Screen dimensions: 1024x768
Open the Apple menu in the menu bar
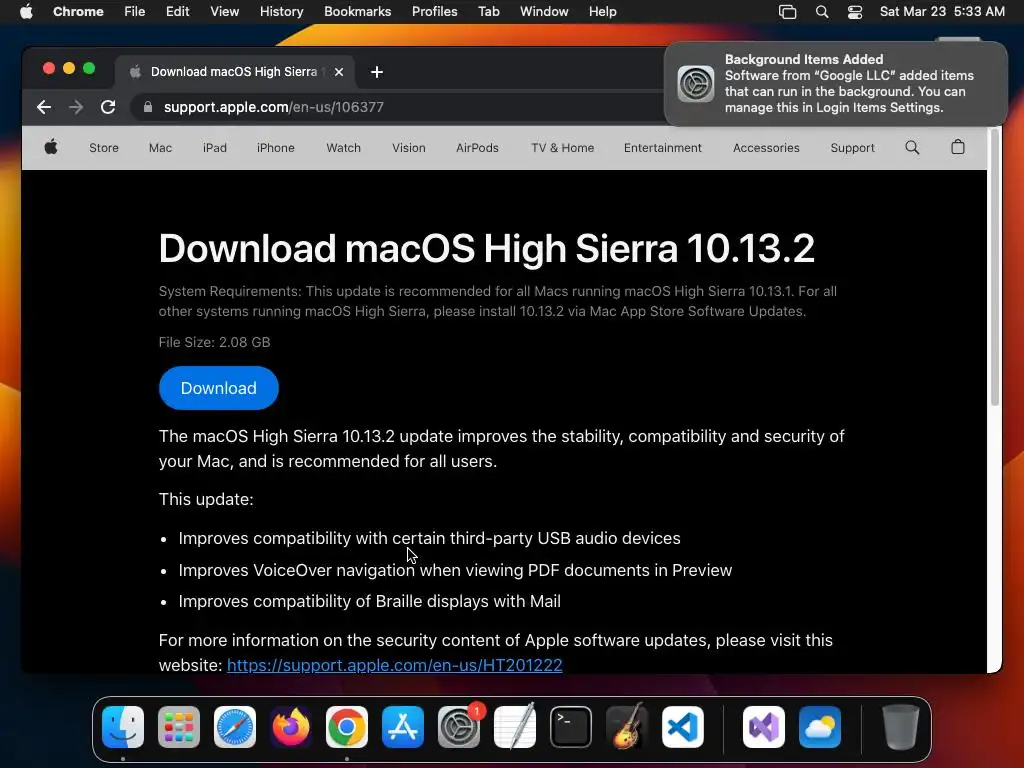click(x=26, y=11)
